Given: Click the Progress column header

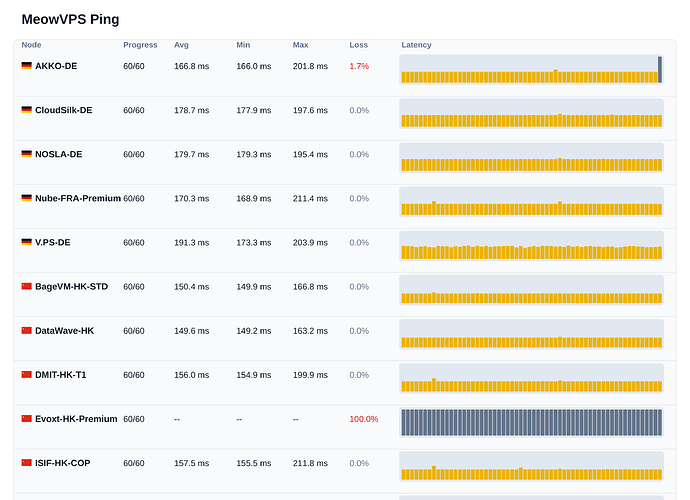Looking at the screenshot, I should [x=140, y=45].
